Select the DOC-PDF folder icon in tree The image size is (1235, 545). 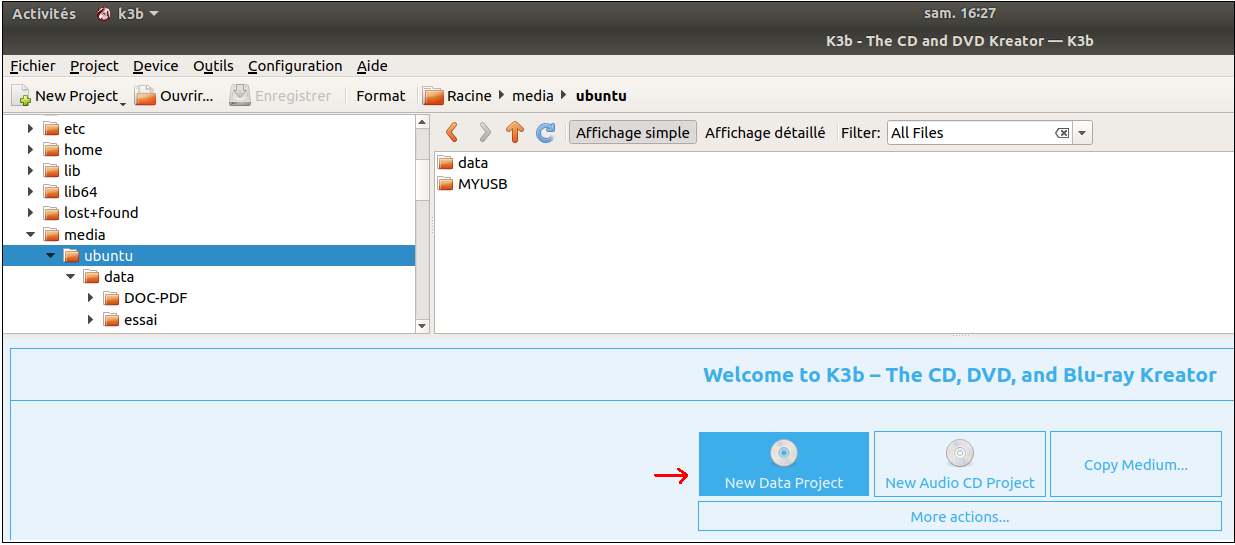click(x=111, y=297)
